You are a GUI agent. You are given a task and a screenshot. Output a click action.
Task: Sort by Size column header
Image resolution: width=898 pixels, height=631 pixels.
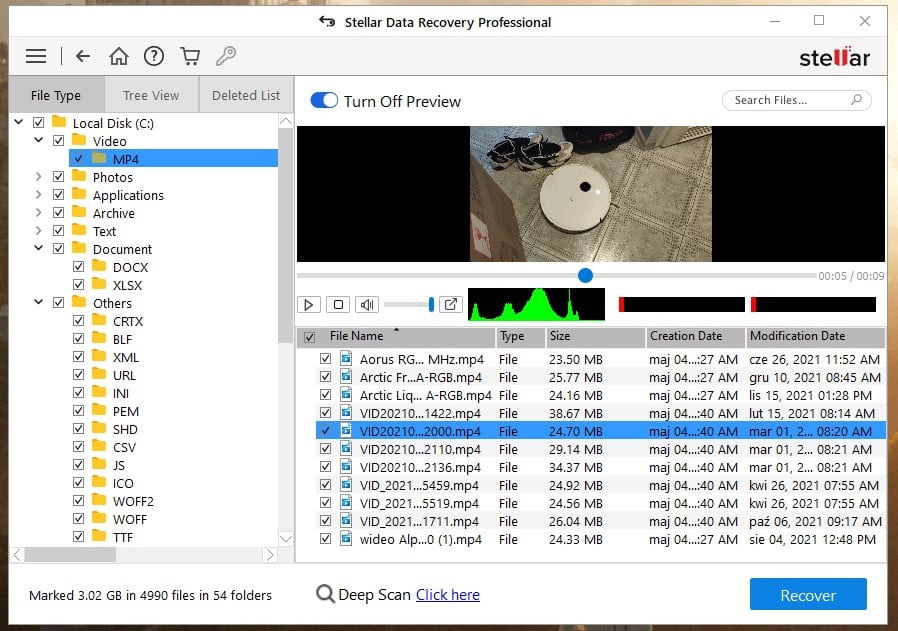pos(594,337)
